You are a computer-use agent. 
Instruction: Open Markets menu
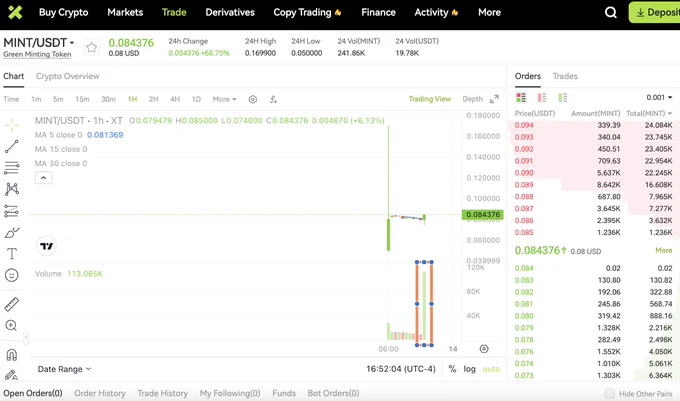[x=125, y=12]
